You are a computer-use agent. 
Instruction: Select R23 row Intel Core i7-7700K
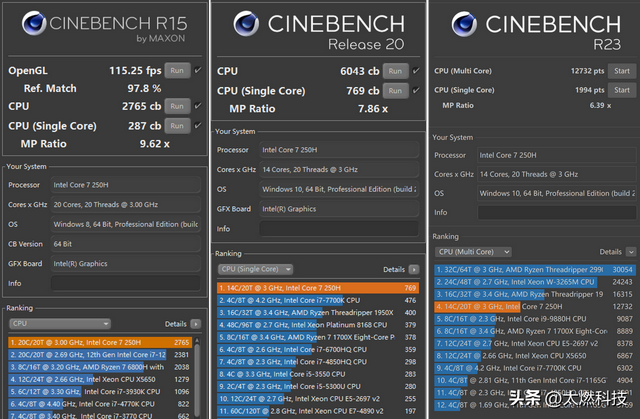[x=535, y=368]
